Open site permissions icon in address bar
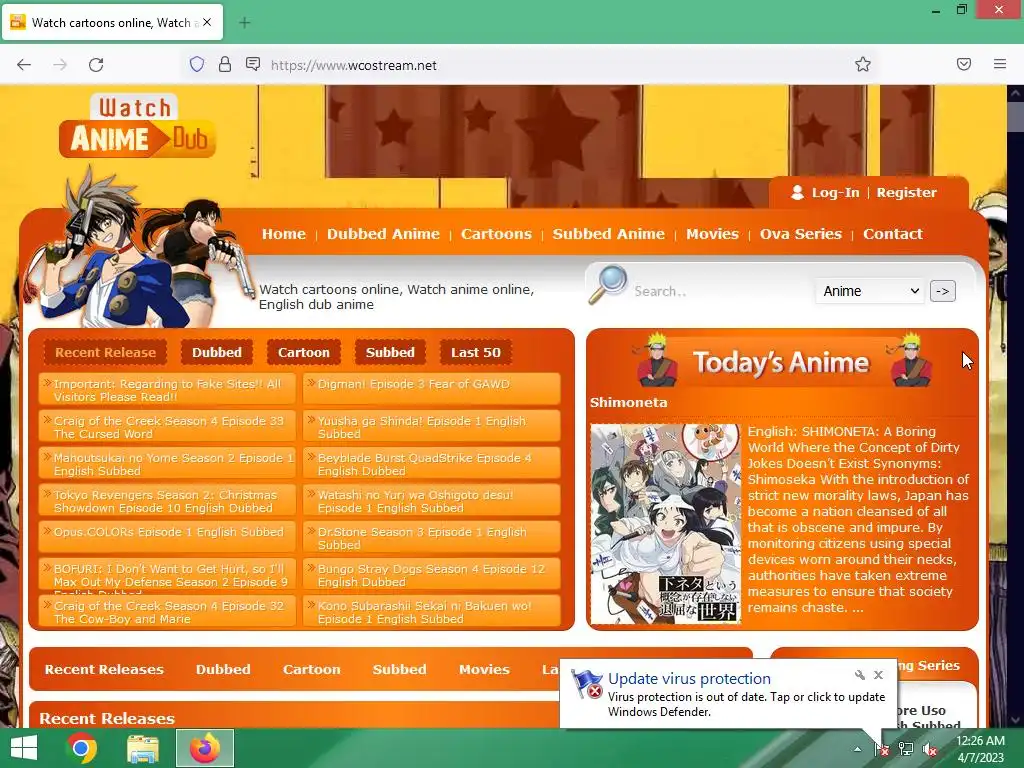 (x=253, y=64)
